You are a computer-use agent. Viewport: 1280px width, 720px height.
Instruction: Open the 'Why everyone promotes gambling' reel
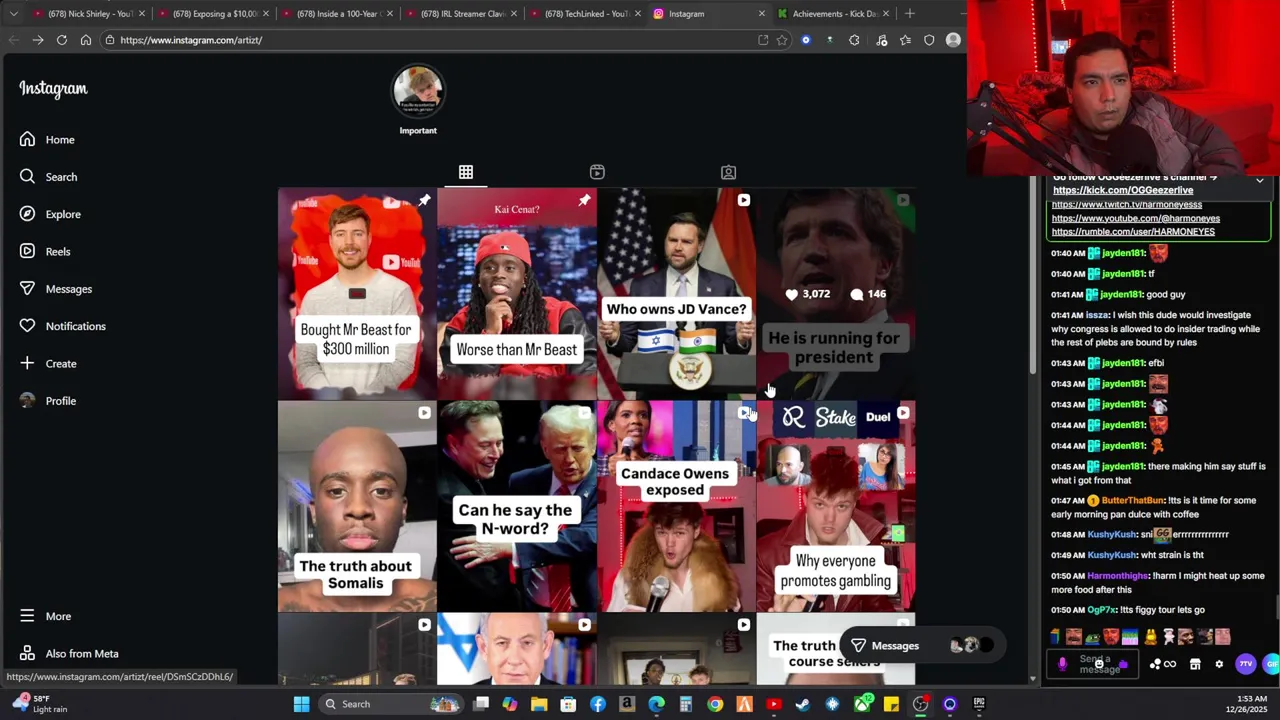tap(835, 507)
